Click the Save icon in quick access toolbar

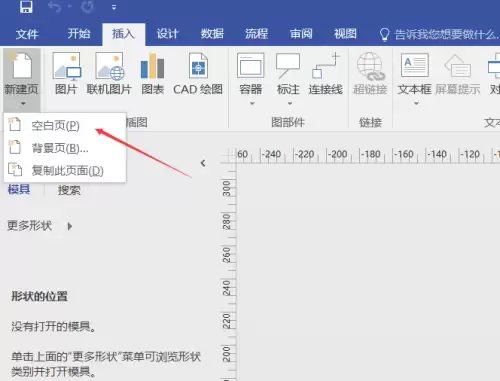[26, 7]
